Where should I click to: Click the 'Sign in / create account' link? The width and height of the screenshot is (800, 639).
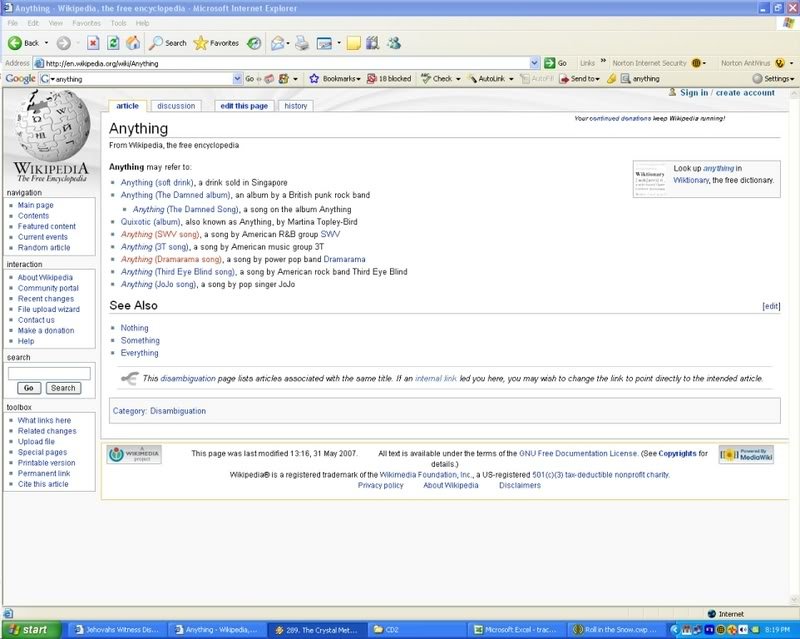pyautogui.click(x=727, y=93)
